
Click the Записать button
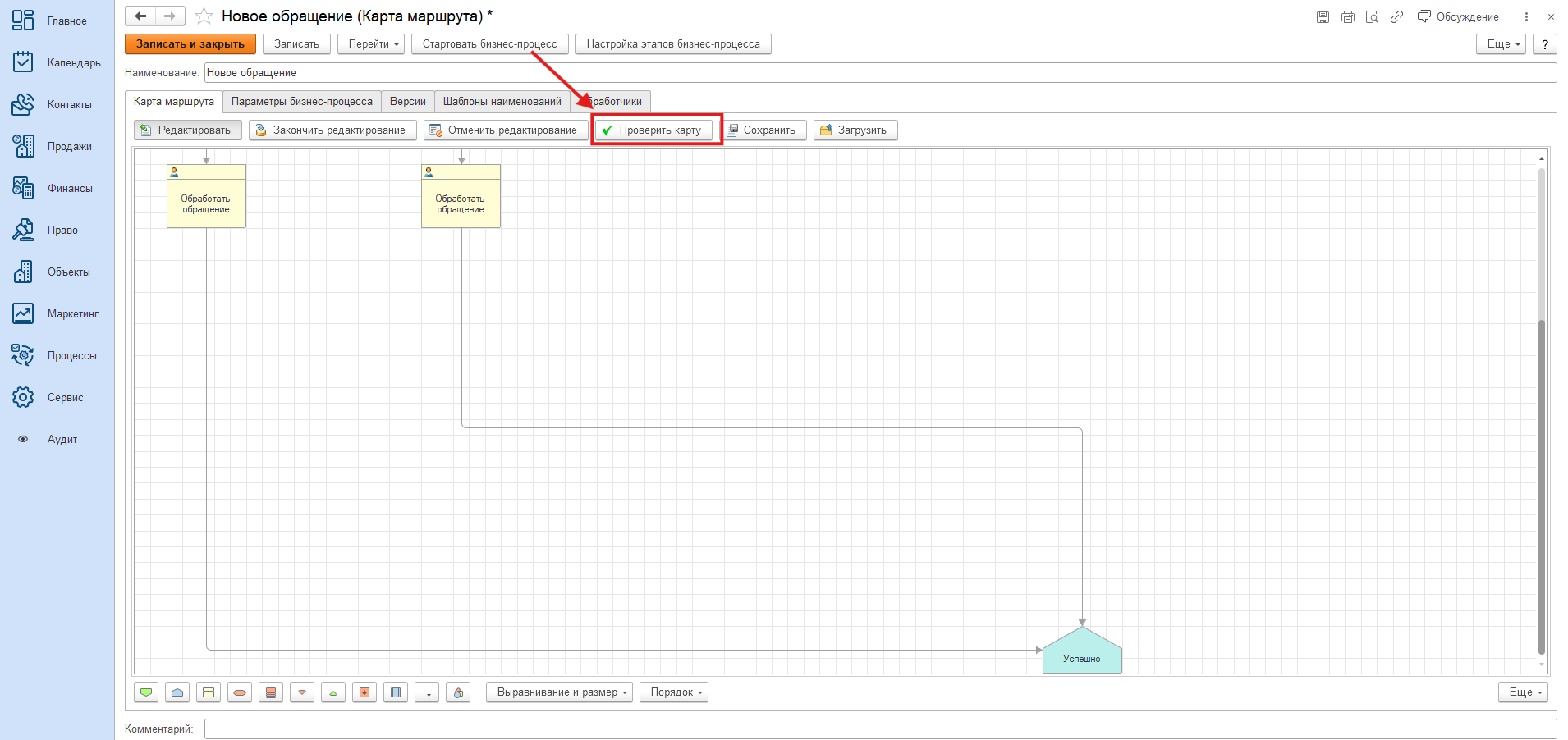coord(296,44)
